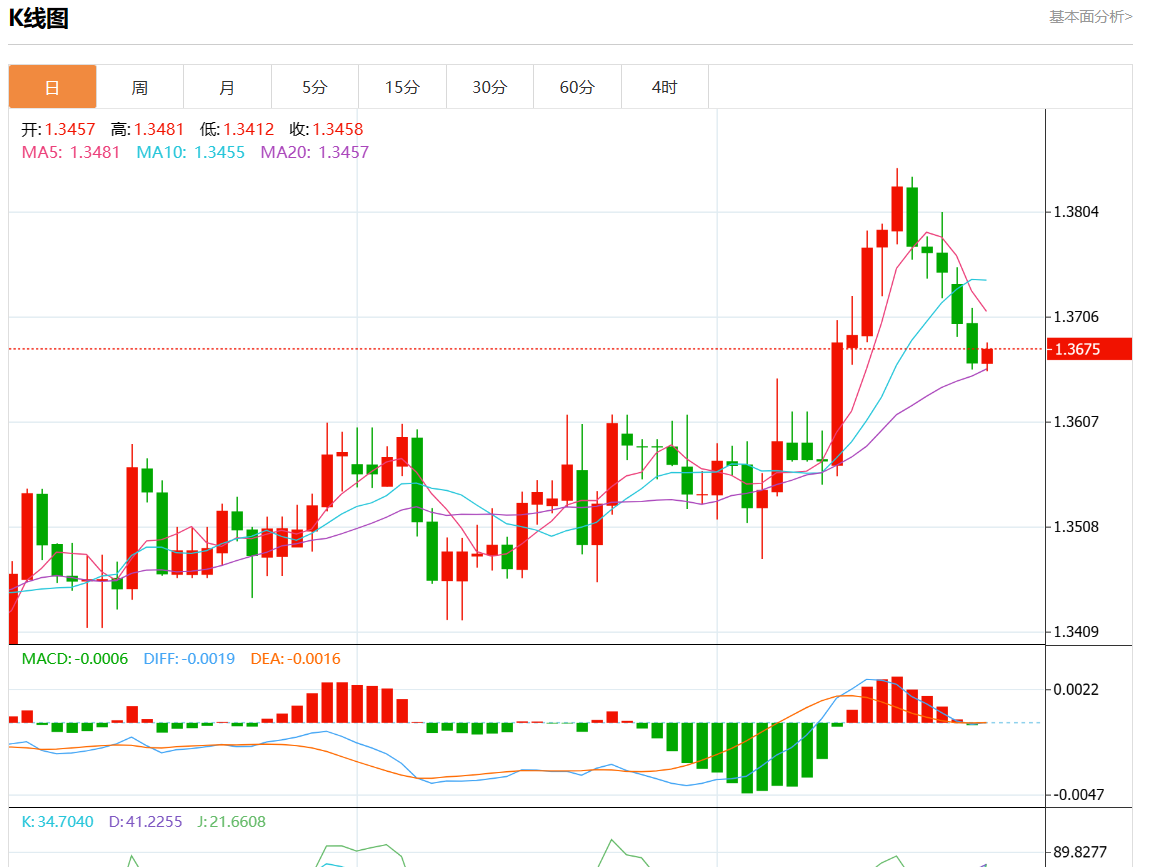Click the D: 41.2255 readout
Viewport: 1161px width, 867px height.
pyautogui.click(x=145, y=821)
